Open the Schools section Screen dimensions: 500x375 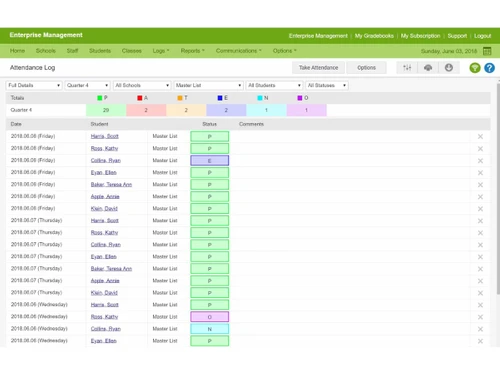[46, 51]
